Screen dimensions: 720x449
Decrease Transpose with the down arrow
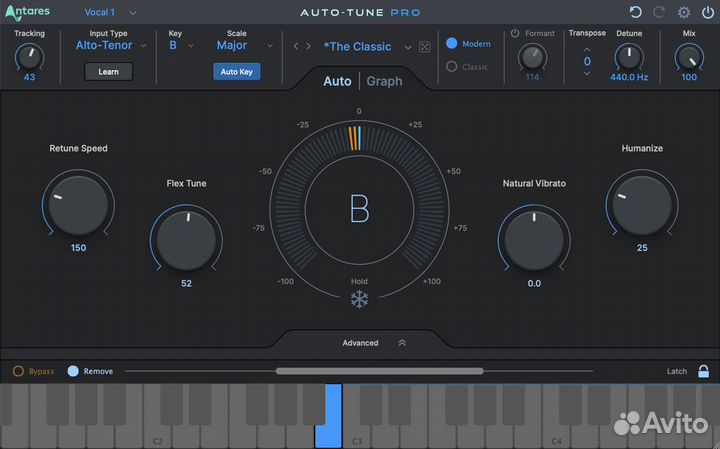pos(587,73)
